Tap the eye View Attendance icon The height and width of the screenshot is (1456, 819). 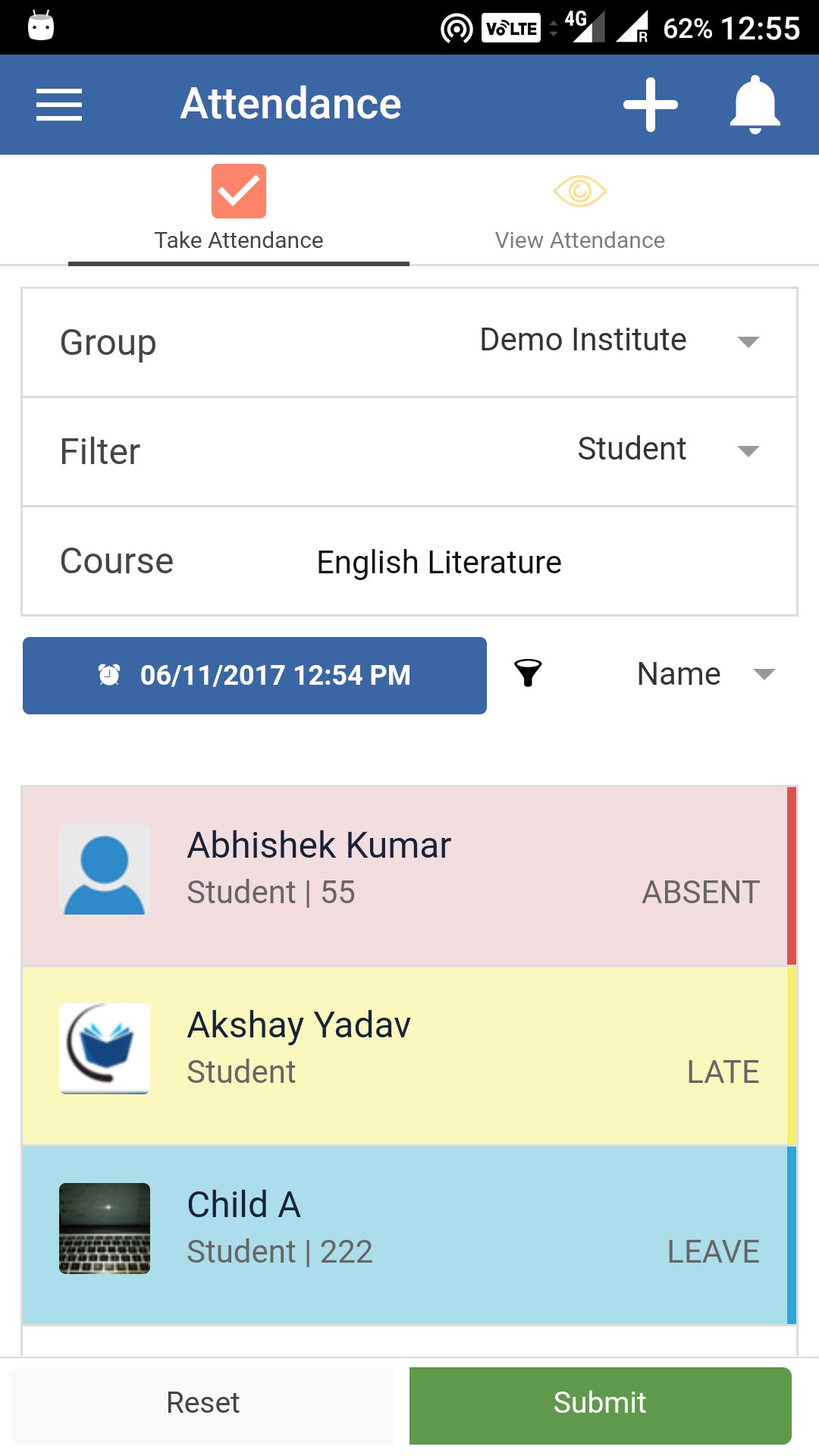[x=580, y=191]
